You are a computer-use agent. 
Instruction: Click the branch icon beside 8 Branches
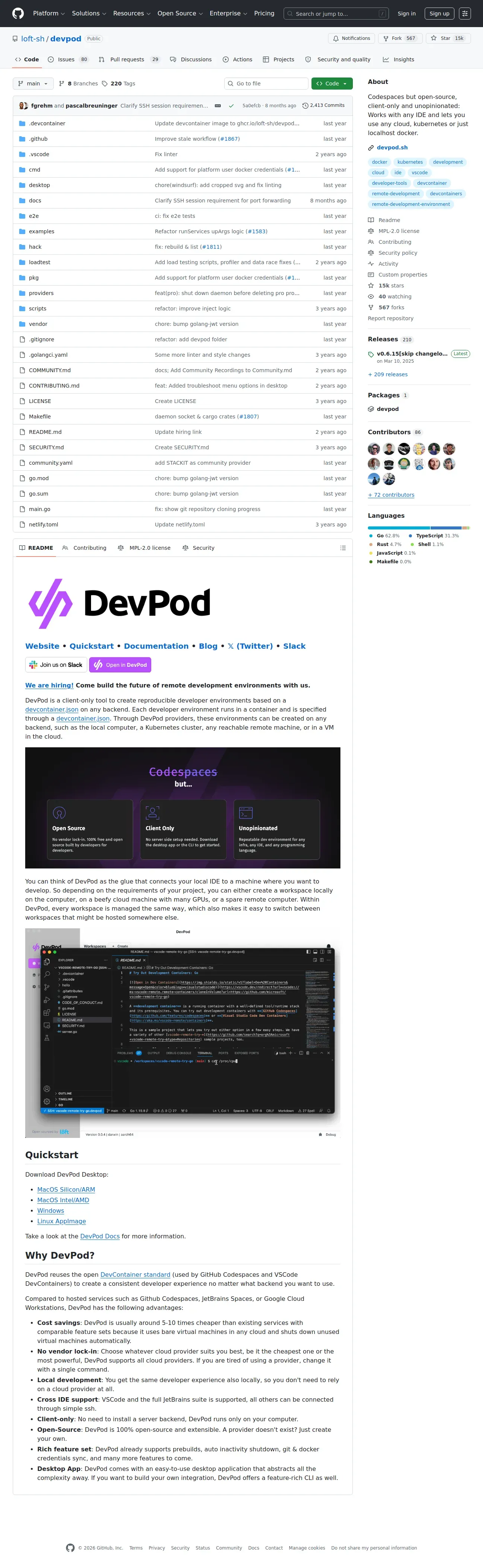(x=61, y=84)
